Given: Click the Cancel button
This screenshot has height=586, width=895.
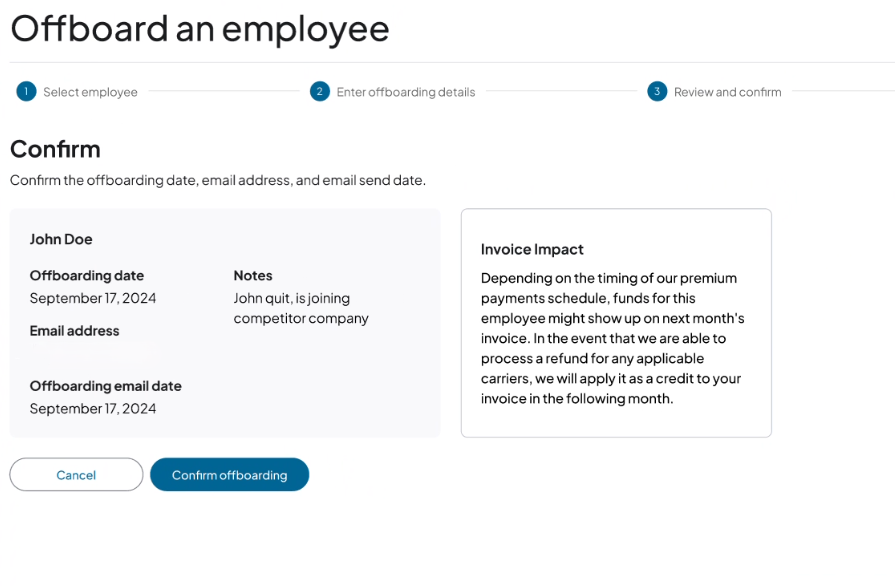Looking at the screenshot, I should pos(75,474).
